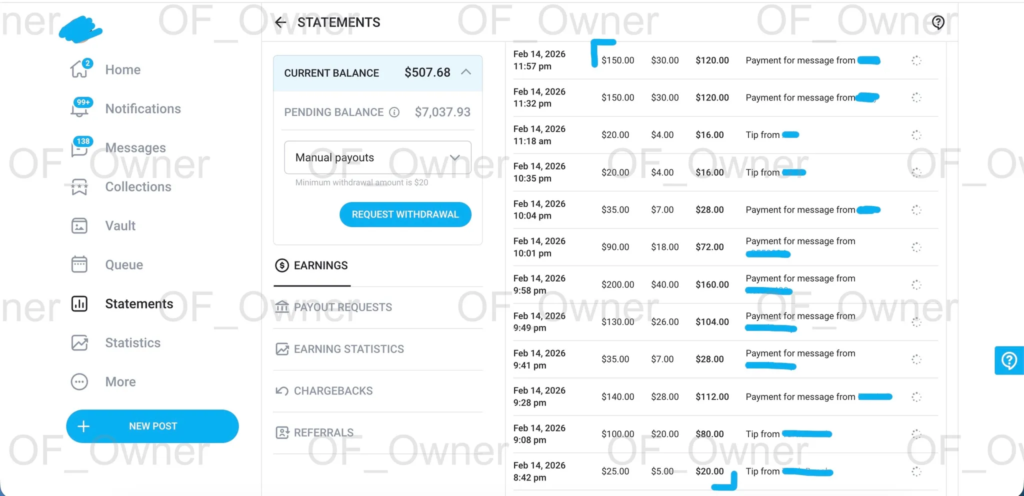Click pending balance info icon

click(x=394, y=112)
